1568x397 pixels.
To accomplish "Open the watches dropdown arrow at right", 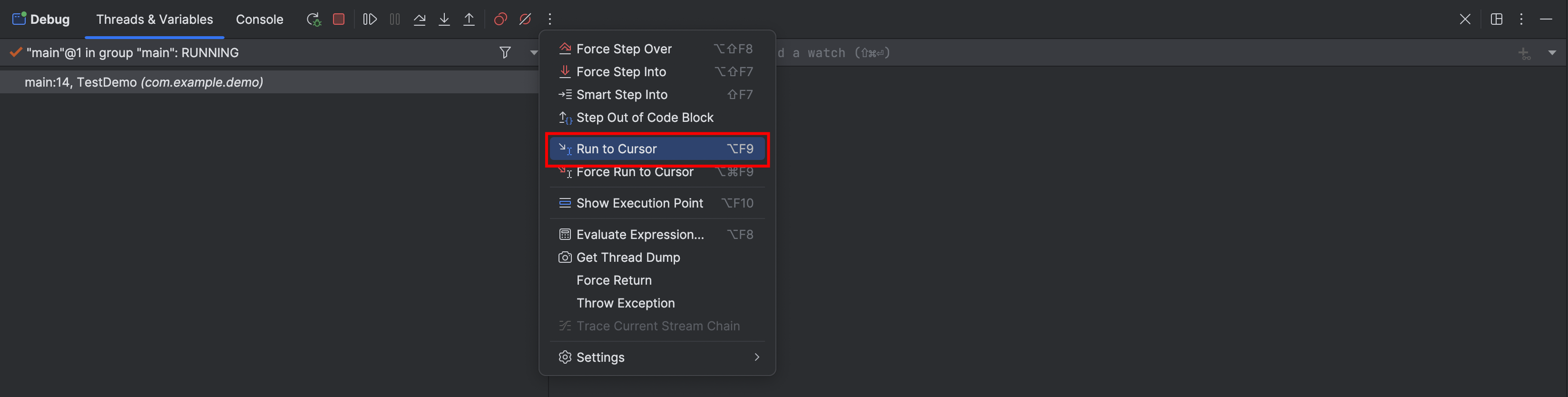I will (x=1551, y=53).
